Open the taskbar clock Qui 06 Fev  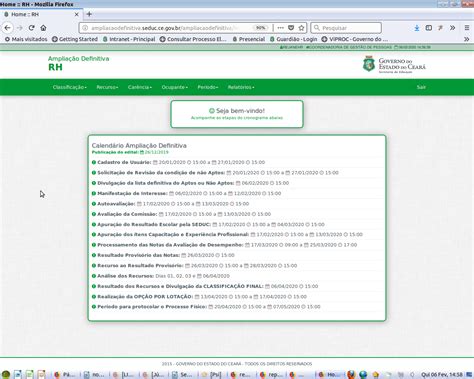point(442,375)
